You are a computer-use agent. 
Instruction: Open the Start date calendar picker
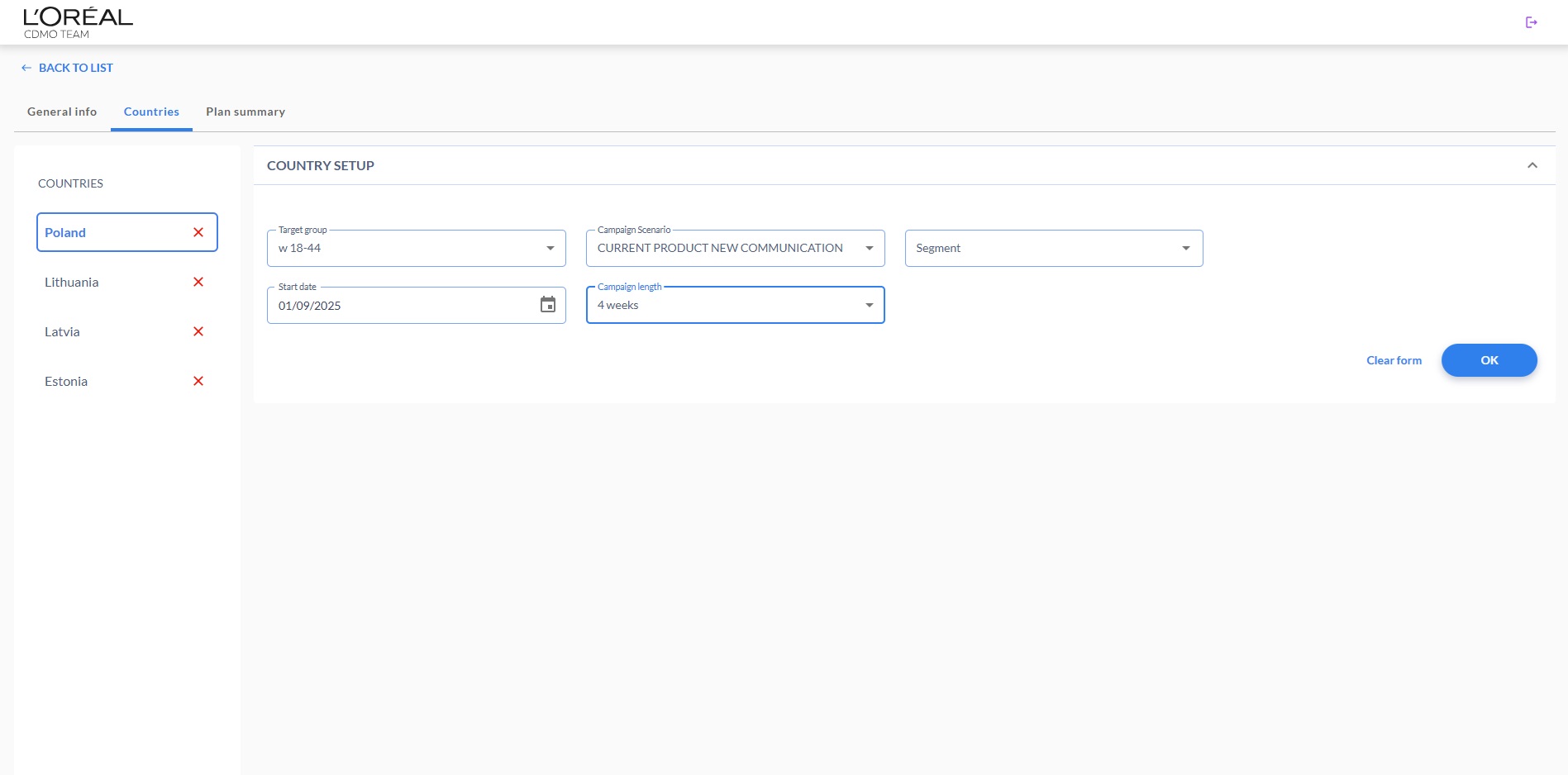click(x=547, y=305)
